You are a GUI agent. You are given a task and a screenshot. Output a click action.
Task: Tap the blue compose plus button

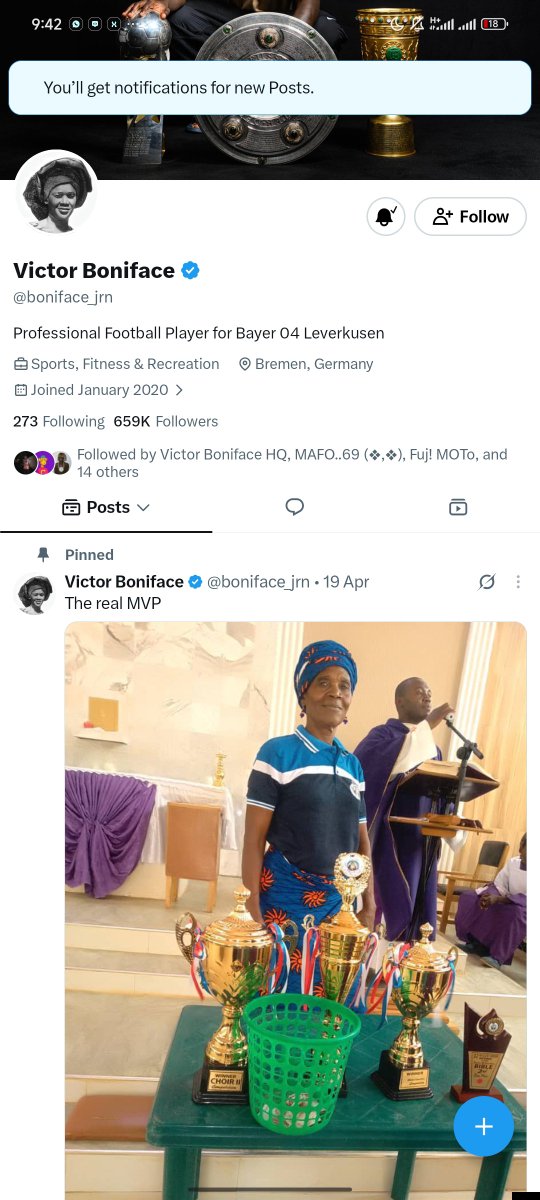click(x=484, y=1126)
